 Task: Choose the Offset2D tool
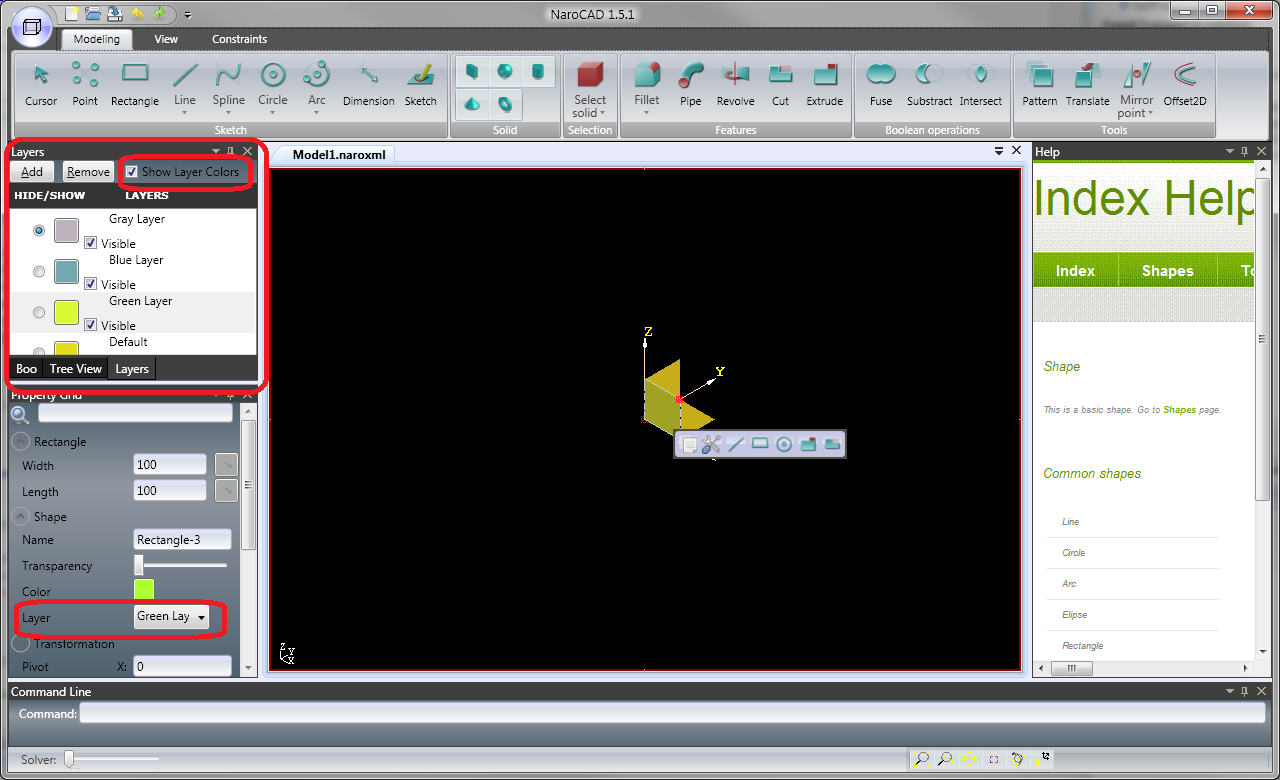click(x=1185, y=84)
